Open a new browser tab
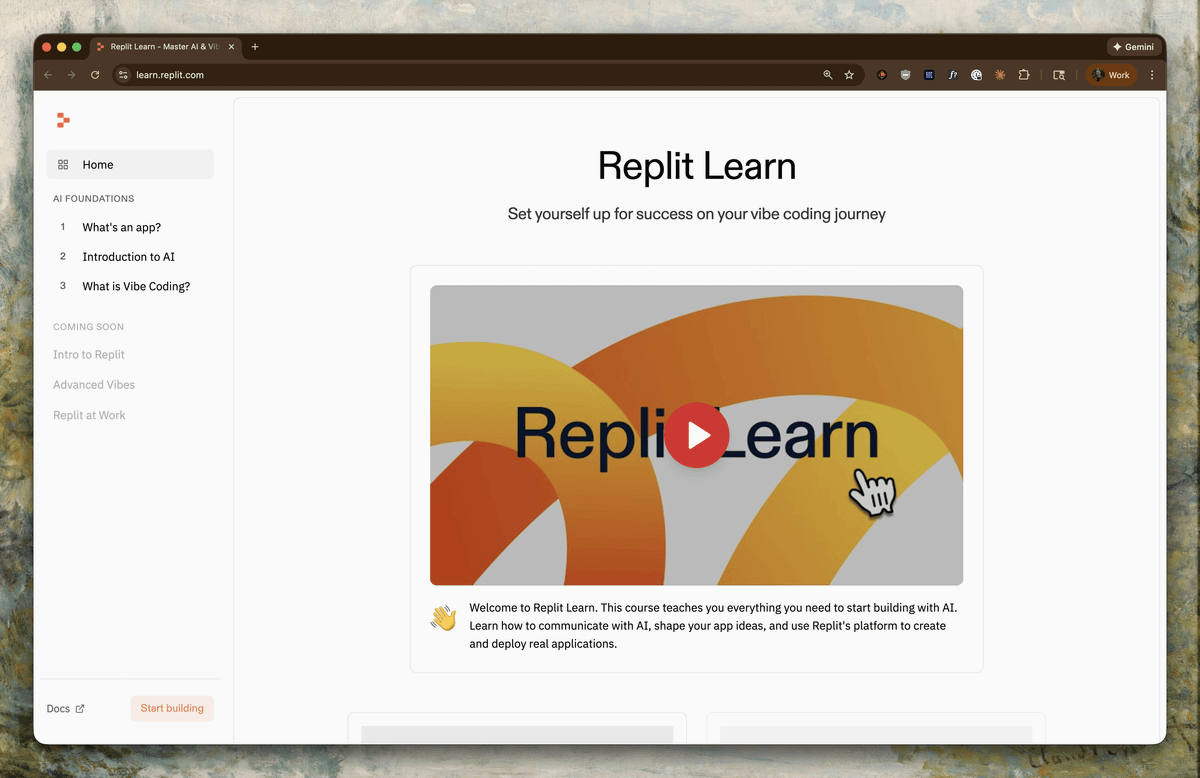This screenshot has width=1200, height=778. click(x=255, y=47)
